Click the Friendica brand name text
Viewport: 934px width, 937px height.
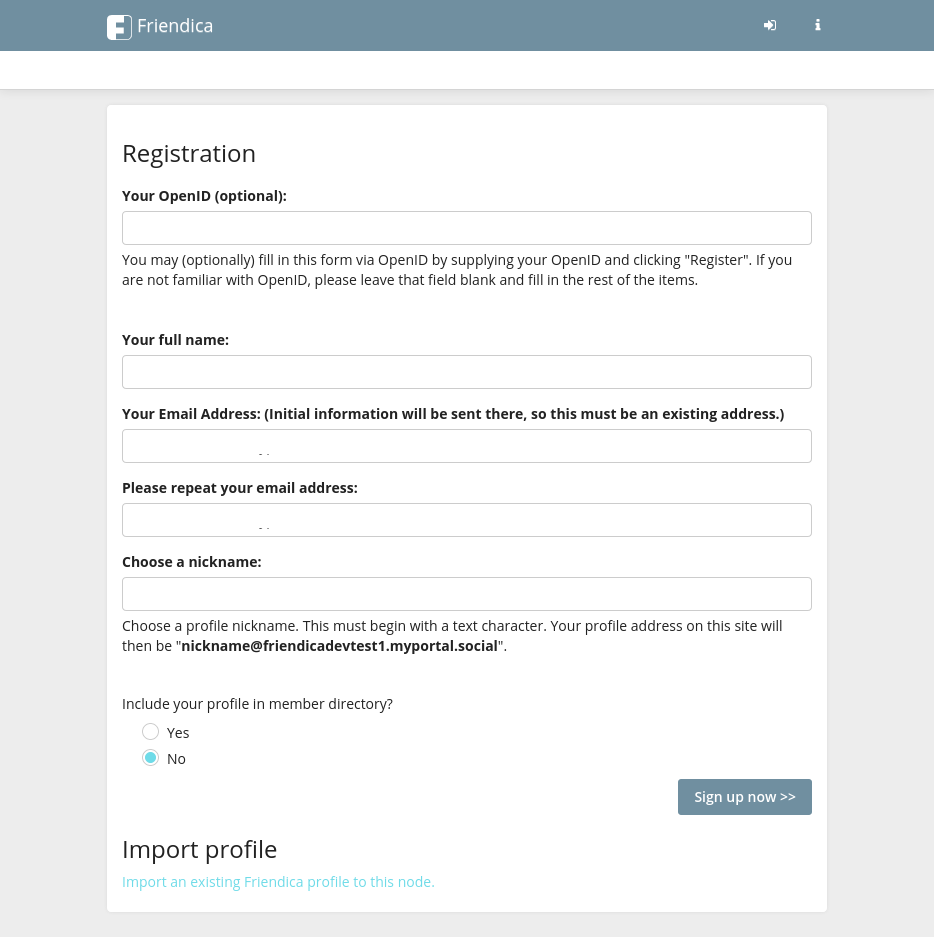click(174, 26)
